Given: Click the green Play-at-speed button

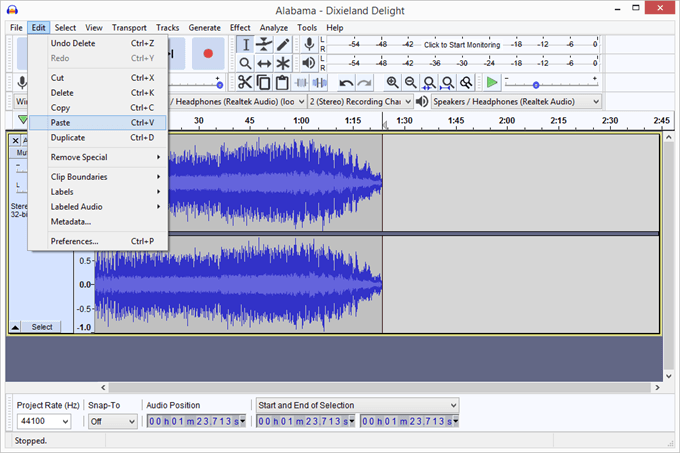Looking at the screenshot, I should (x=492, y=82).
